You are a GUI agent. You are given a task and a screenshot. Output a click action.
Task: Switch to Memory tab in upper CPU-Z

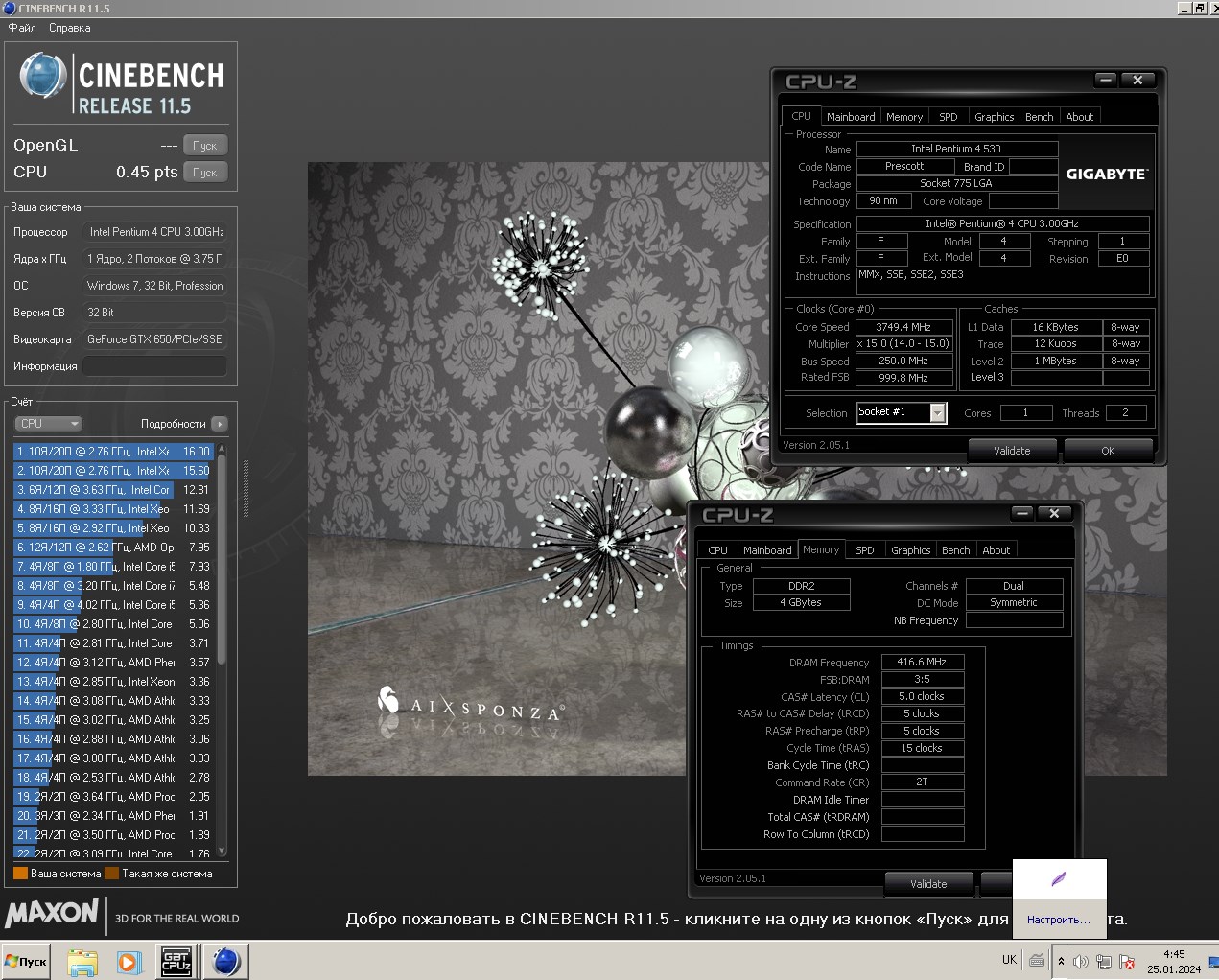tap(904, 117)
